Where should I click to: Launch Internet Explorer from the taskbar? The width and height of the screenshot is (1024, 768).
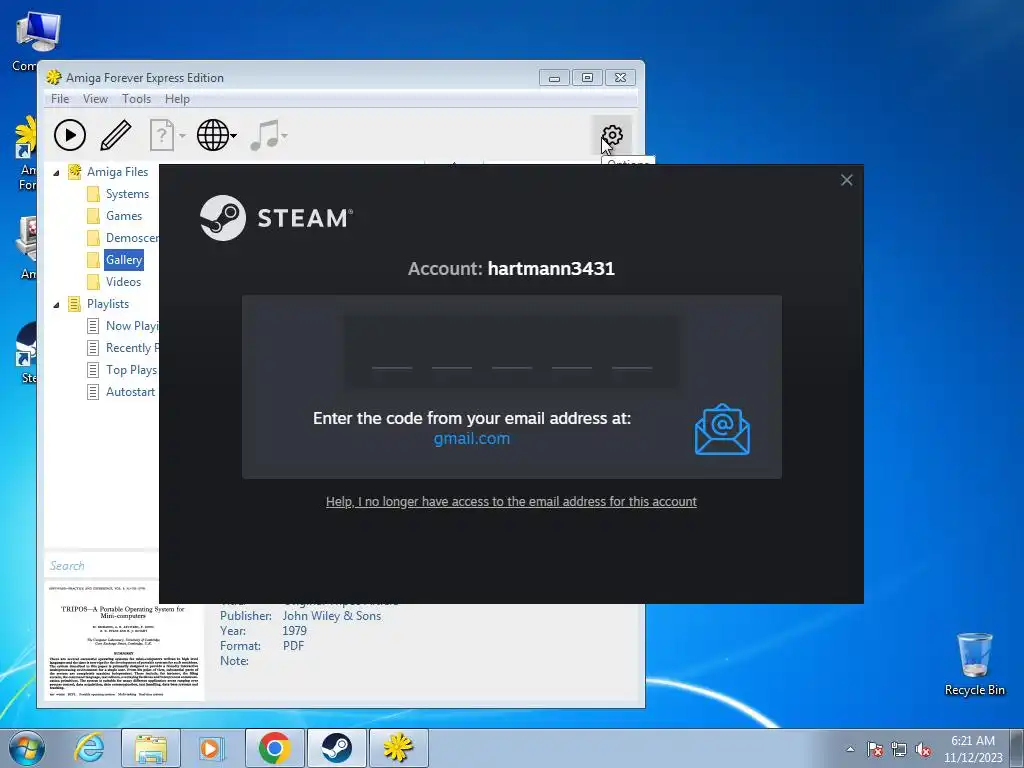point(89,748)
